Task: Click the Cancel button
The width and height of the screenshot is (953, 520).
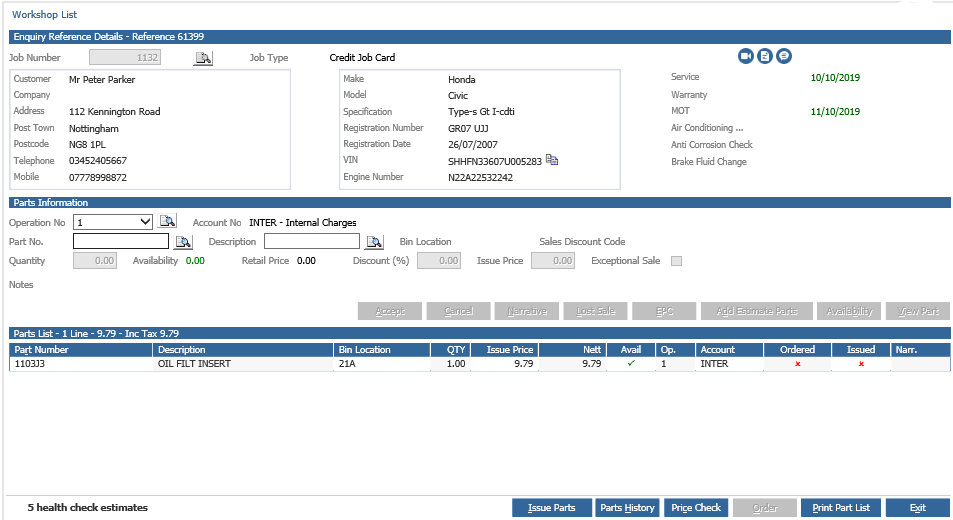Action: click(458, 311)
